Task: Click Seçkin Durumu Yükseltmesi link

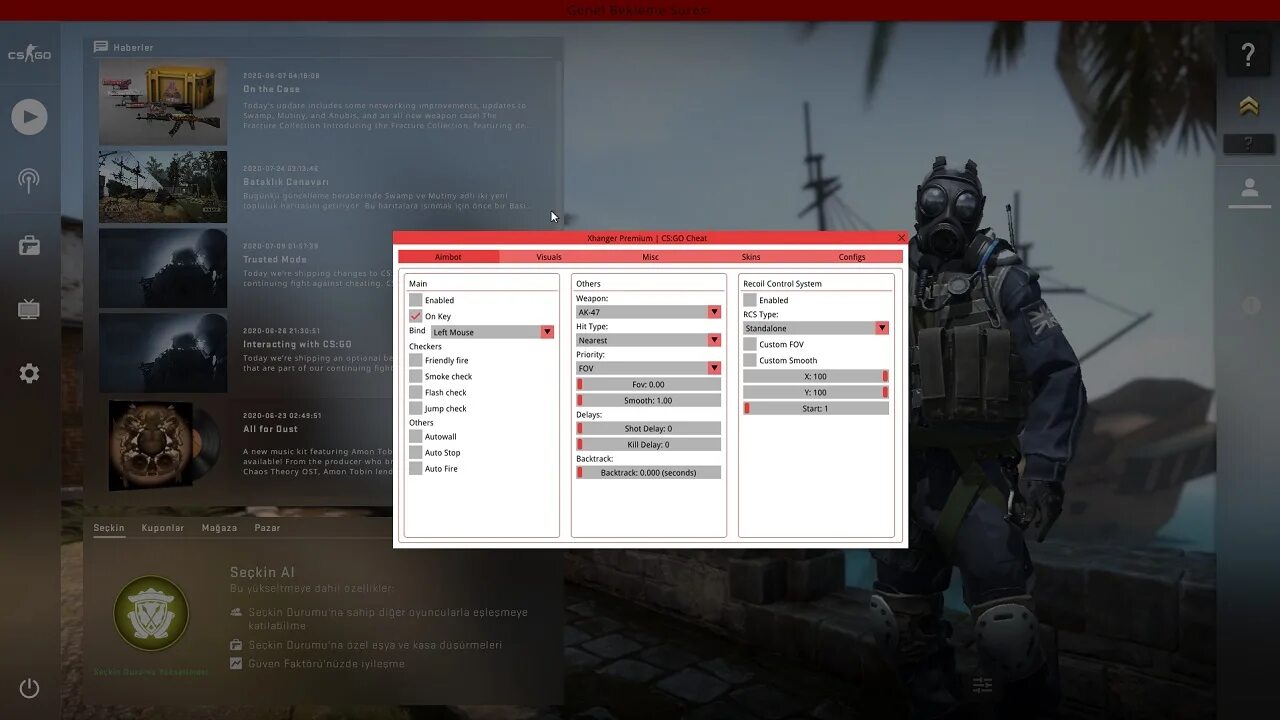Action: pos(151,672)
